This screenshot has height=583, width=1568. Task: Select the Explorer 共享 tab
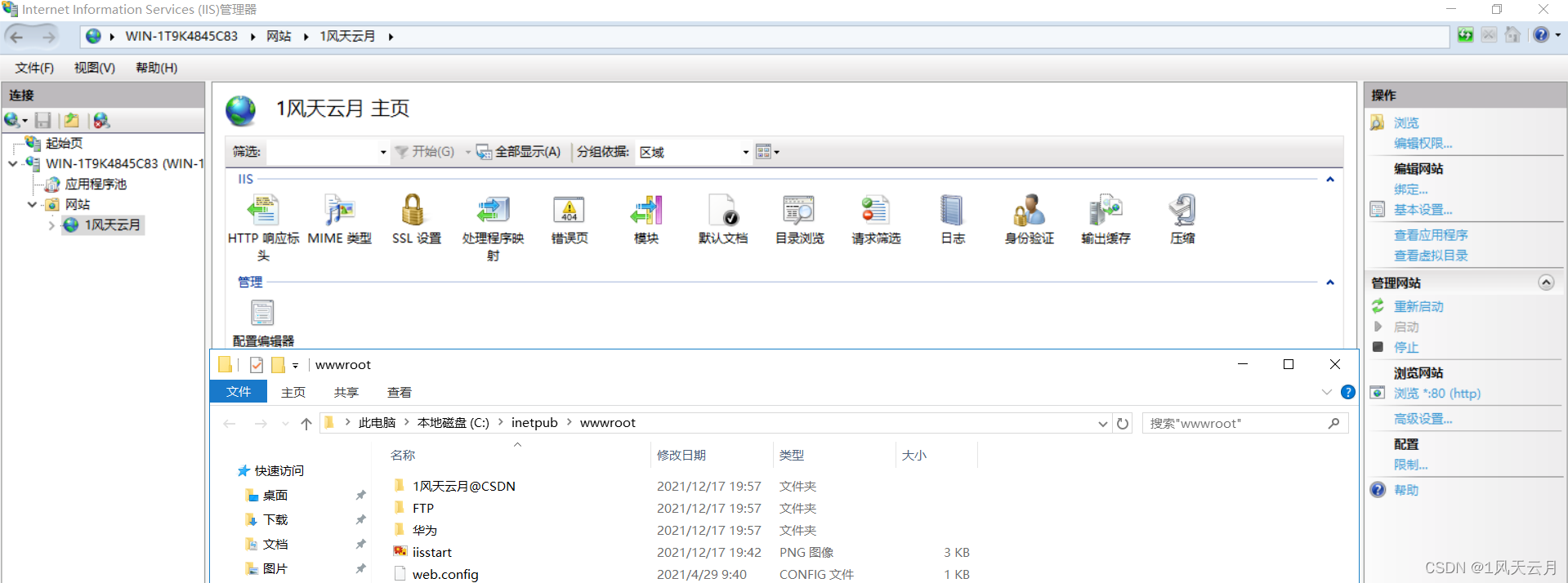(346, 393)
